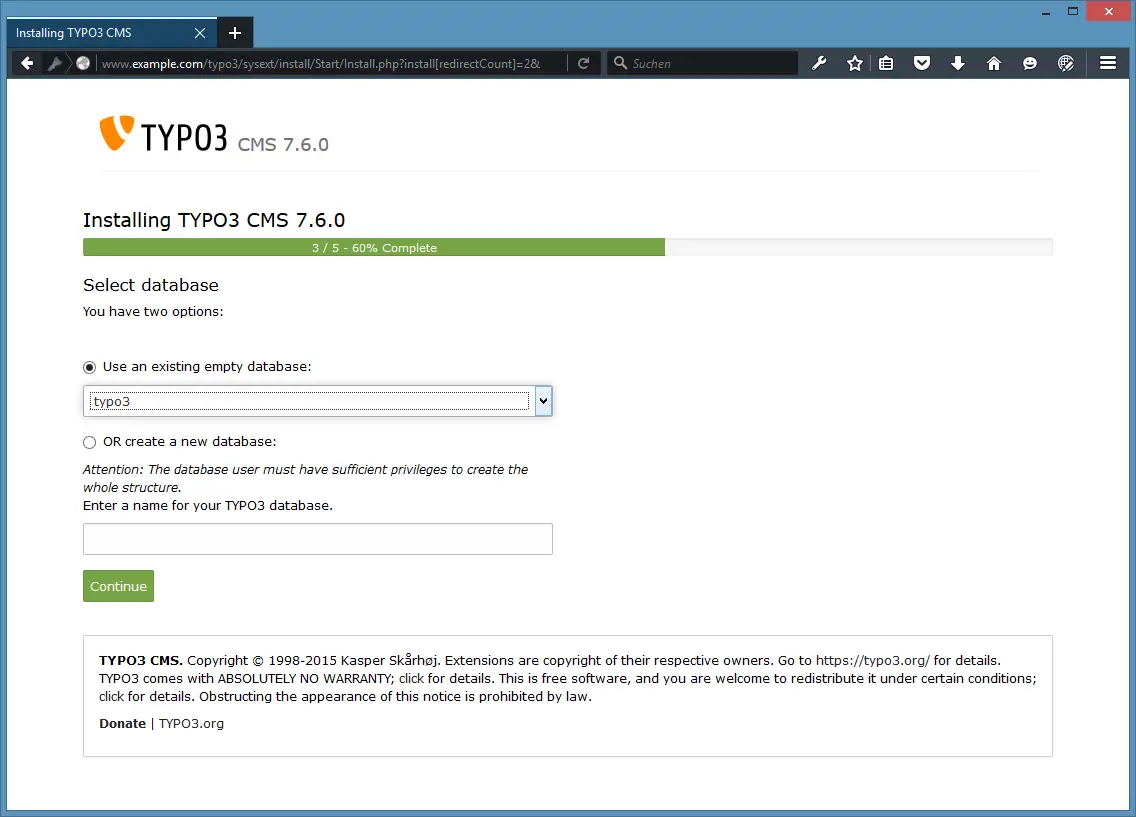Maximize the browser window
Image resolution: width=1136 pixels, height=817 pixels.
click(1073, 11)
